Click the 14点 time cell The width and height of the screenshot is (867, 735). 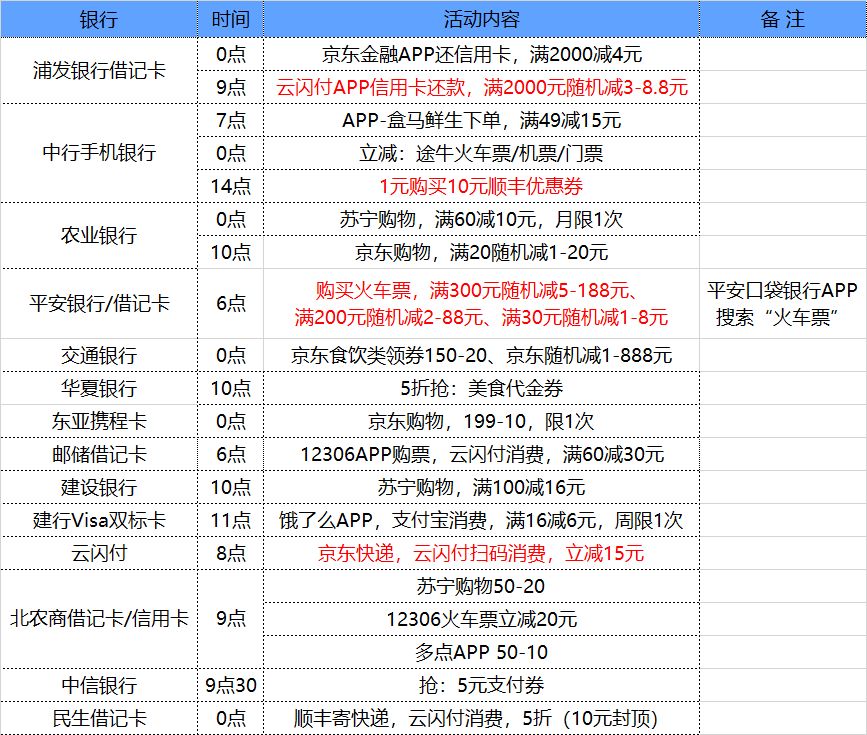(231, 186)
